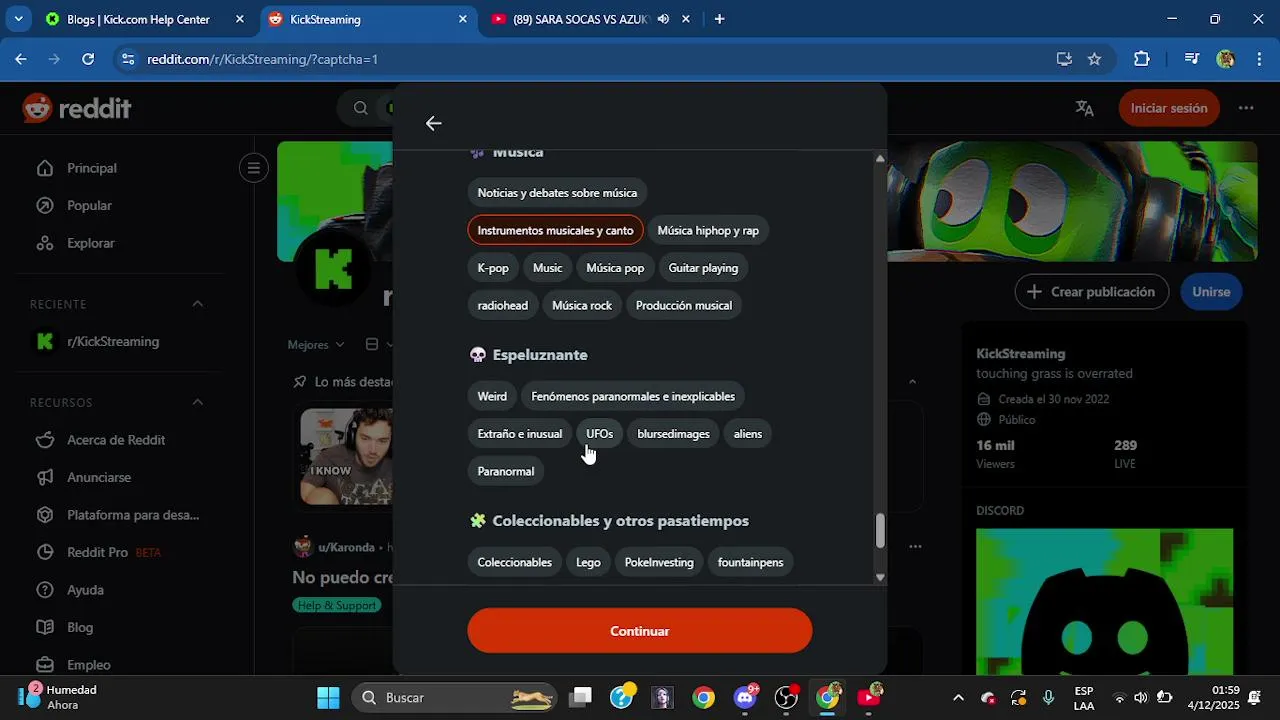Open Acerca de Reddit

point(116,440)
